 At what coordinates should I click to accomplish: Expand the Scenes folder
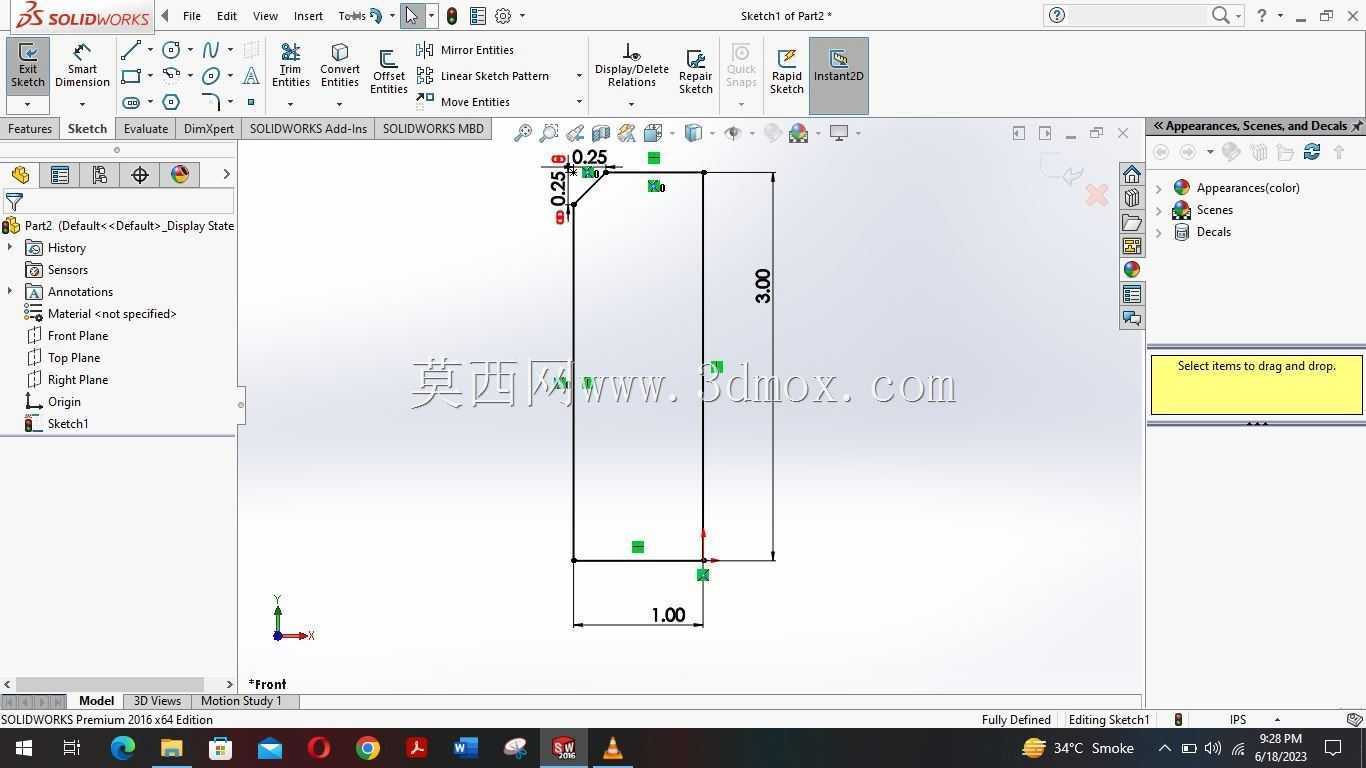pyautogui.click(x=1159, y=210)
